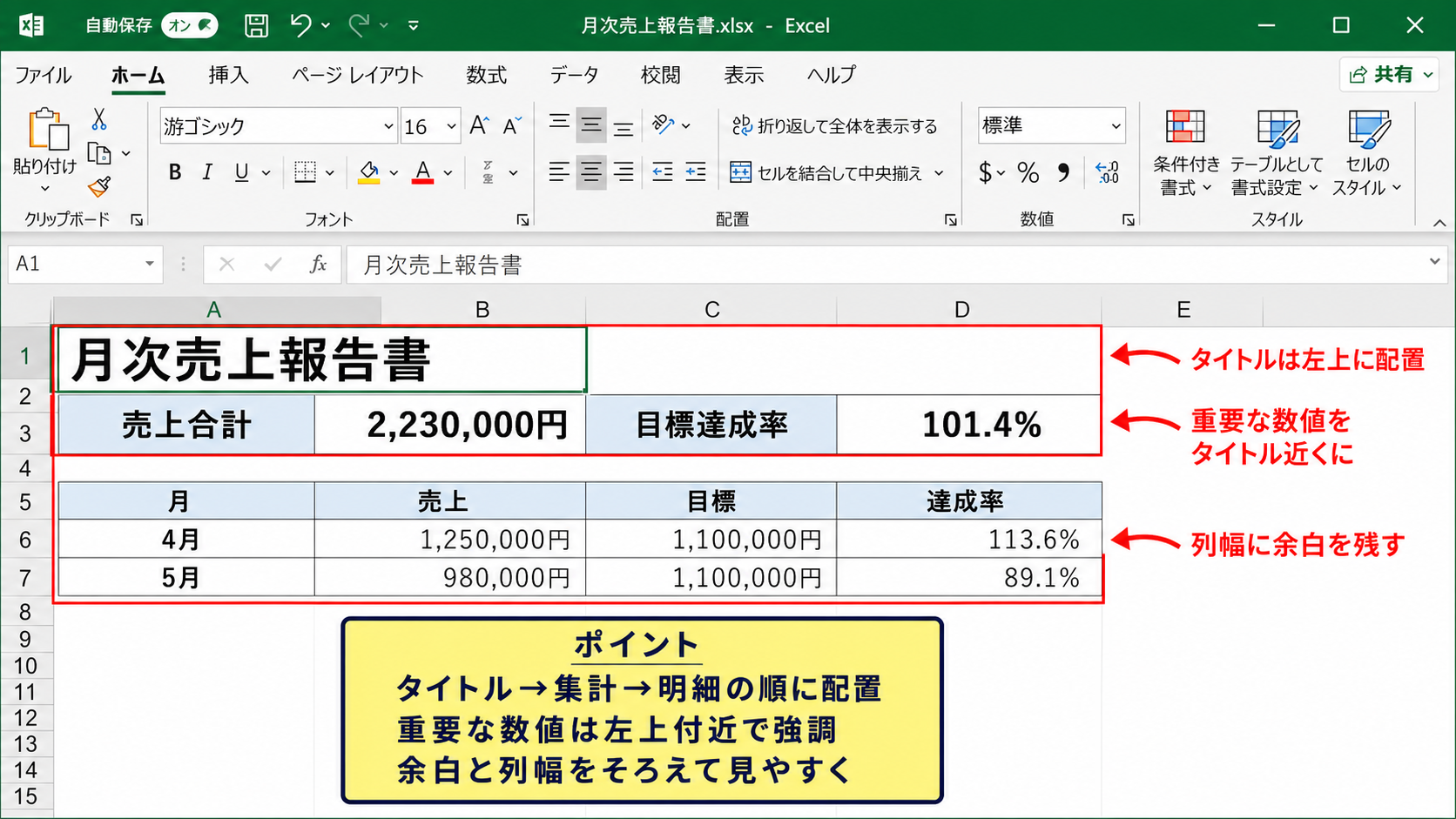Toggle center horizontal alignment
This screenshot has height=819, width=1456.
coord(591,172)
